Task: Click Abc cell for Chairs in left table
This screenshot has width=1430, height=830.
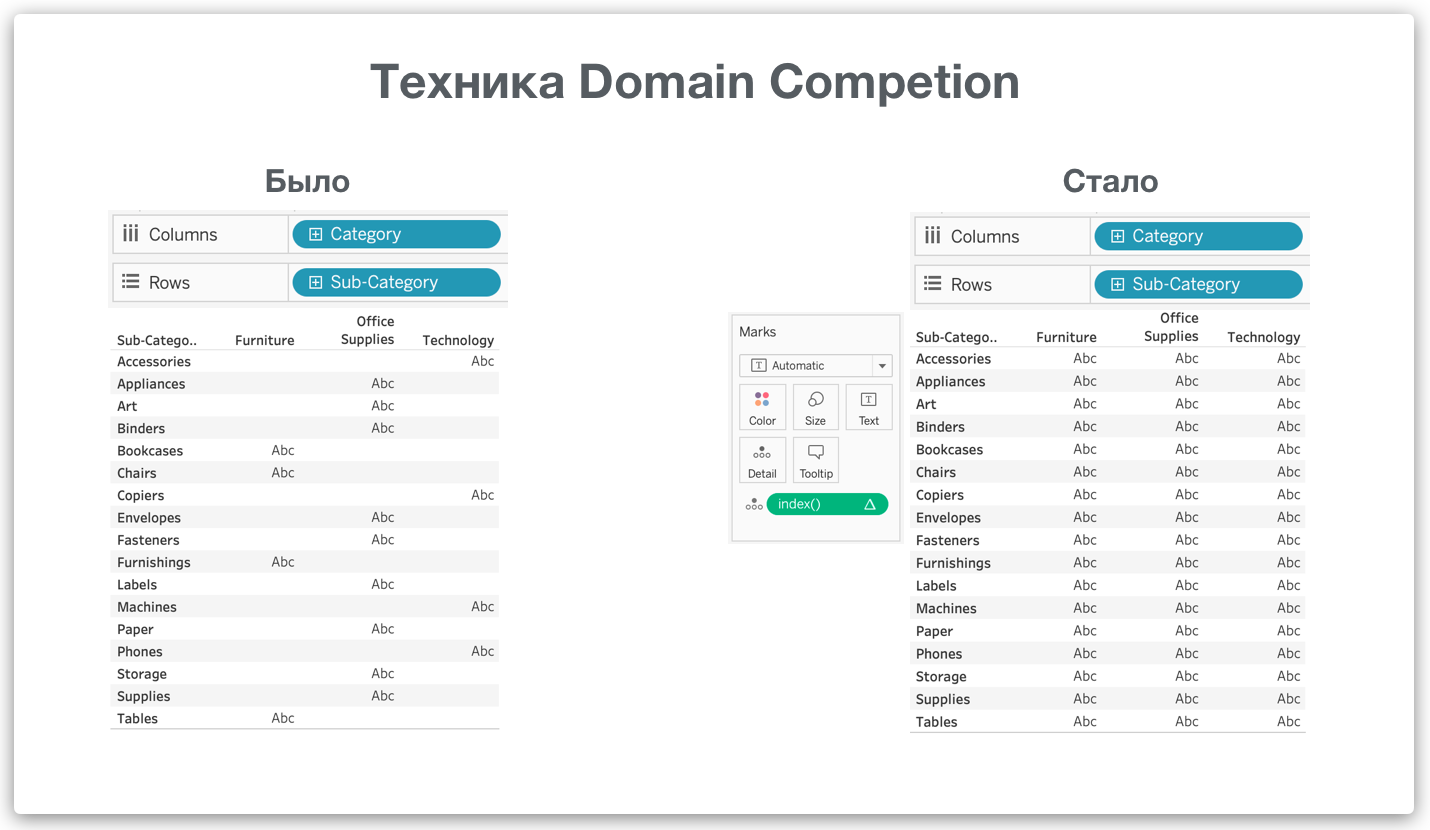Action: click(283, 472)
